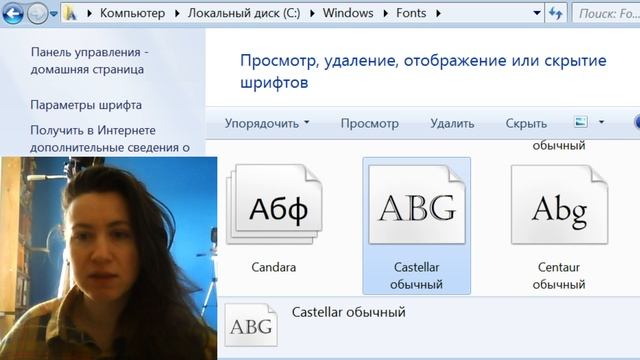Open recent pages dropdown beside Forward arrow

point(53,14)
